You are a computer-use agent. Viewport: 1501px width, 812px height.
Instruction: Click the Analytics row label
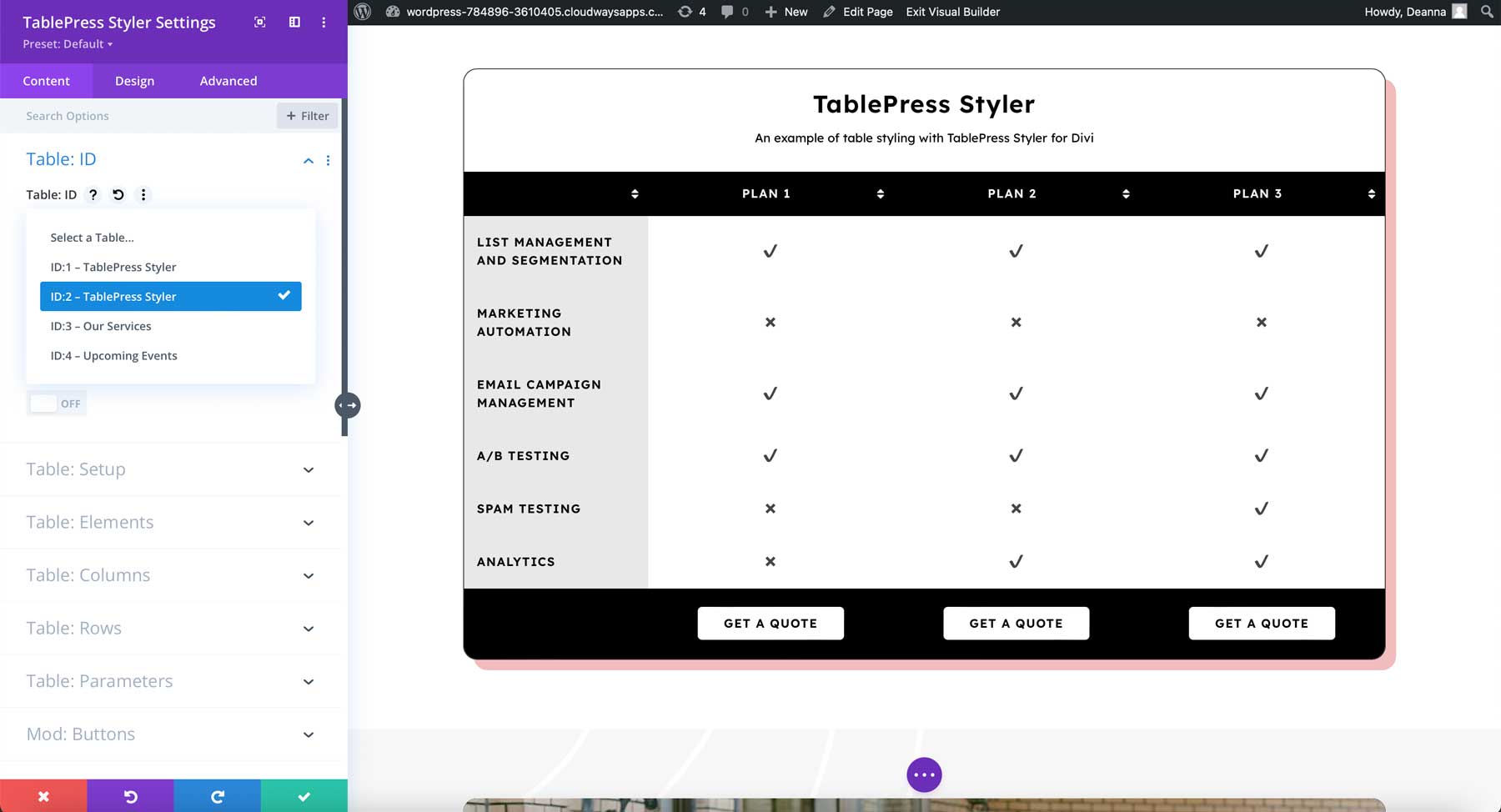click(x=515, y=562)
